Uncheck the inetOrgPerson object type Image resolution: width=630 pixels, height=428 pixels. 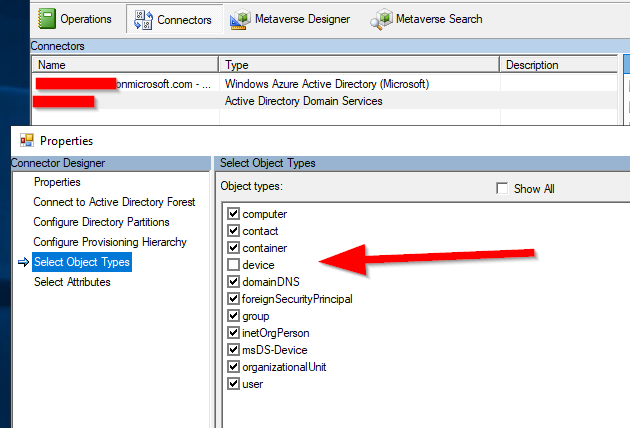(233, 333)
